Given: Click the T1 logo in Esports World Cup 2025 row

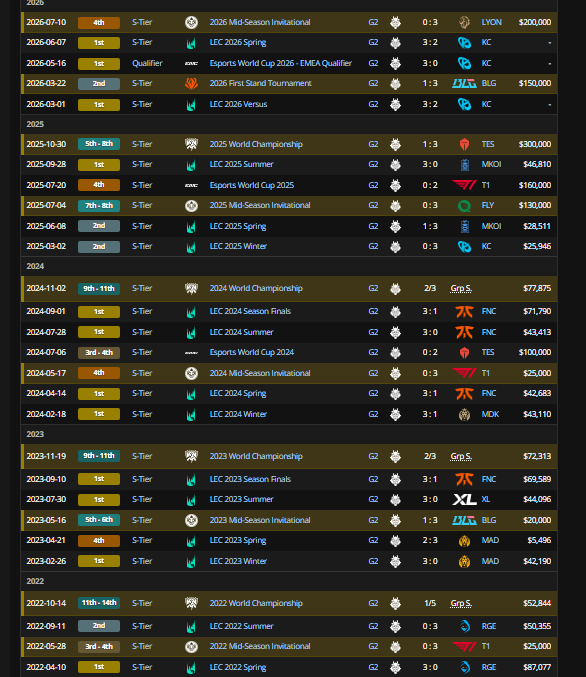Looking at the screenshot, I should coord(464,185).
